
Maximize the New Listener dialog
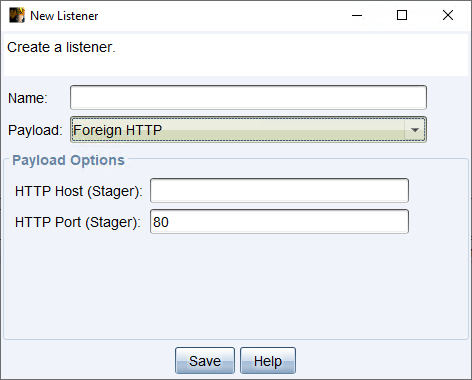pyautogui.click(x=402, y=15)
